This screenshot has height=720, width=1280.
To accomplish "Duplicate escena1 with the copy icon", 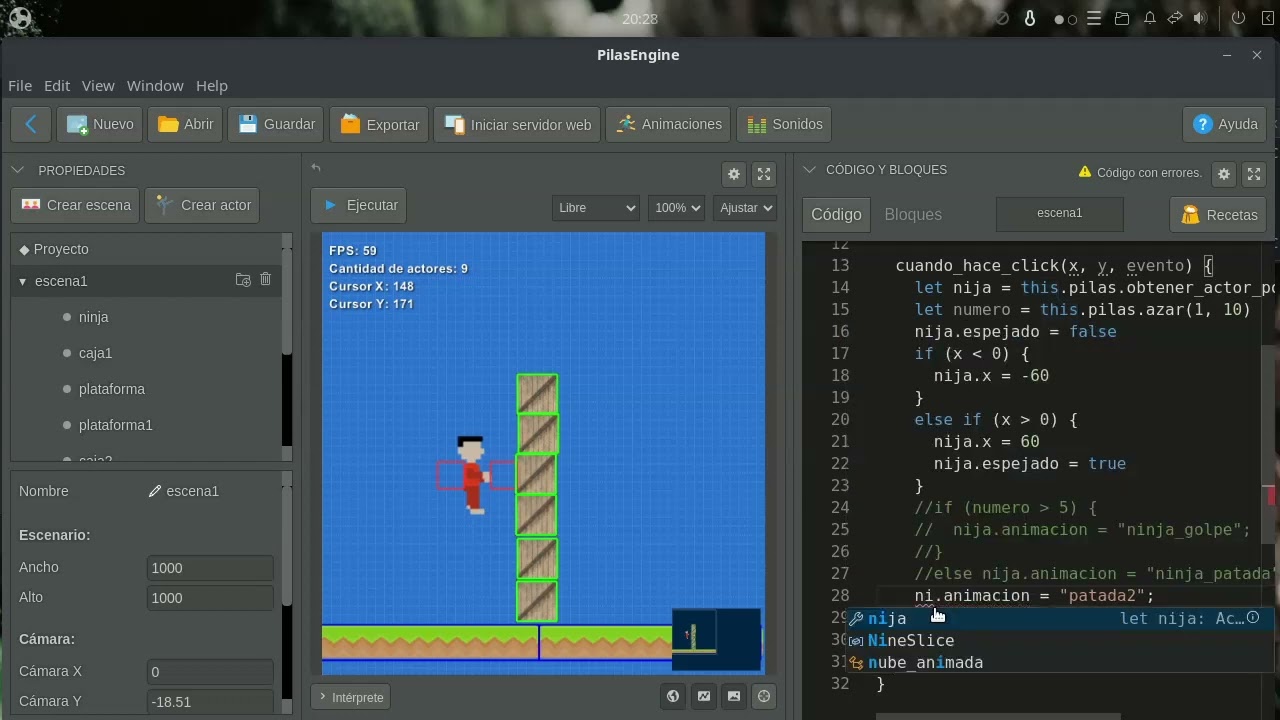I will [243, 280].
